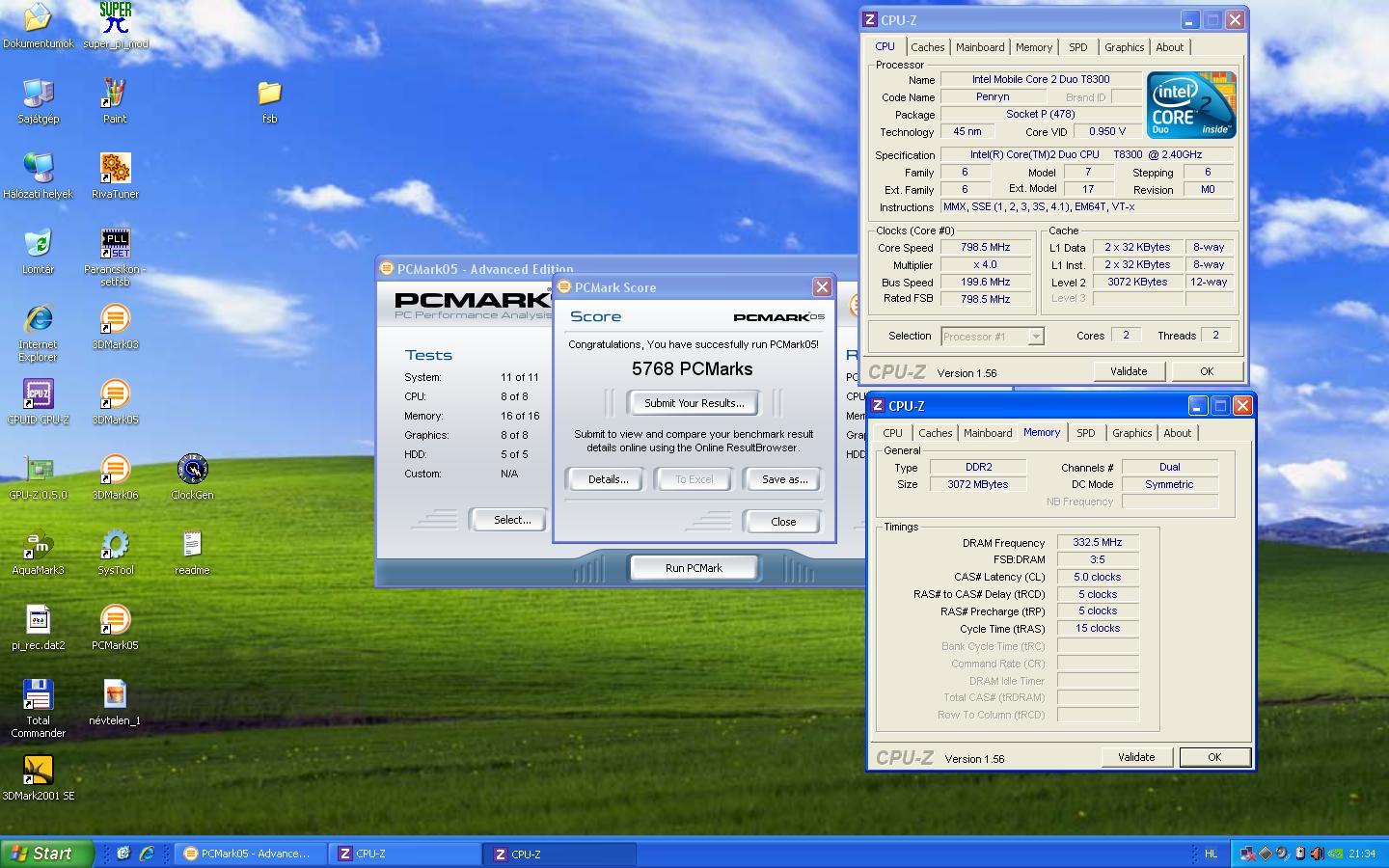Open GPU-Z.0.5.0 desktop icon
This screenshot has width=1389, height=868.
tap(38, 476)
